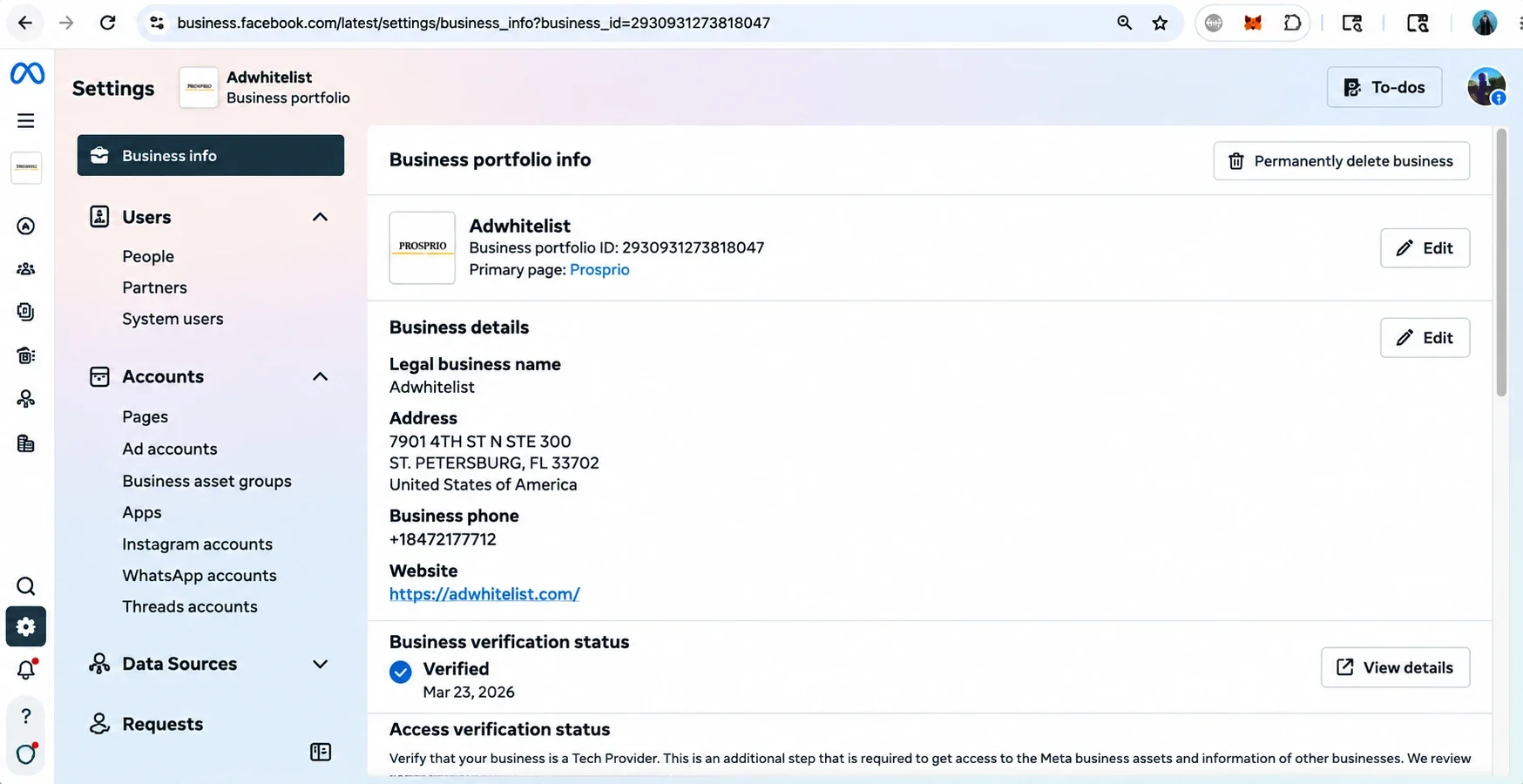Click Permanently delete business button

pyautogui.click(x=1341, y=161)
